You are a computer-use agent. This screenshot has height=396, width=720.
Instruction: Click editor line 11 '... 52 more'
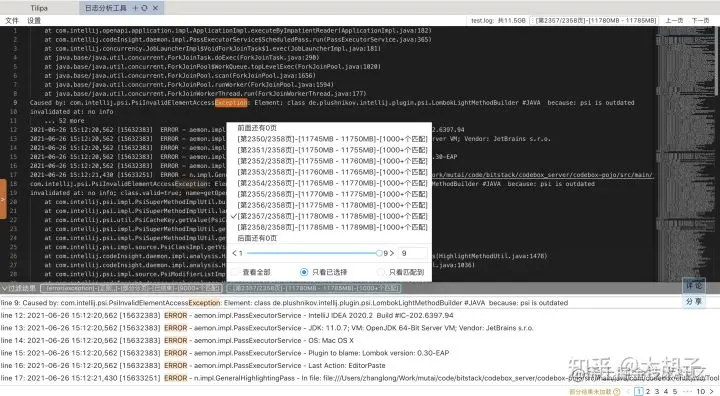[65, 120]
